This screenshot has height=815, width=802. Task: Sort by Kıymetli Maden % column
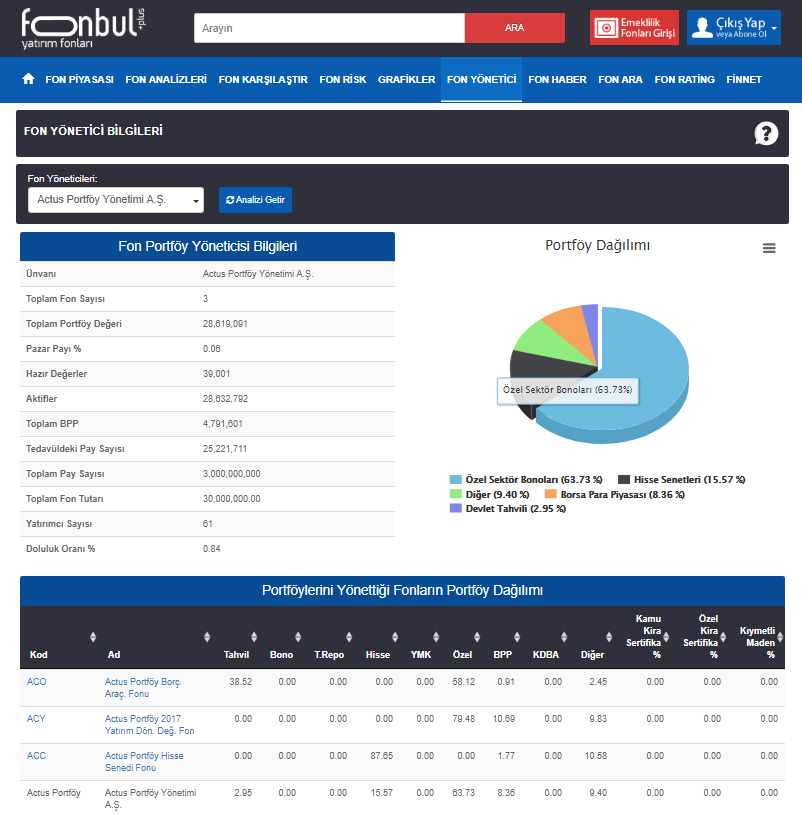tap(780, 637)
